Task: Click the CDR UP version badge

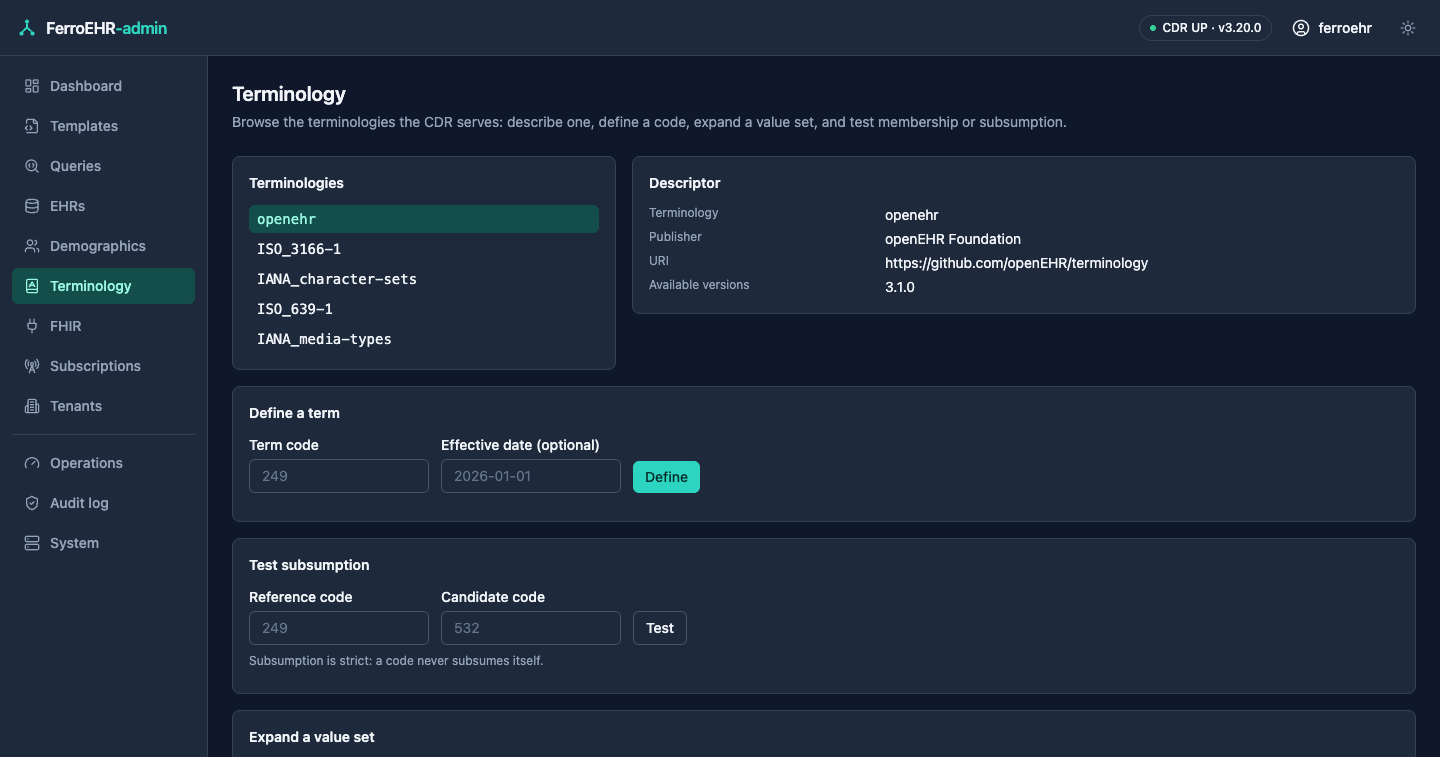Action: [1205, 28]
